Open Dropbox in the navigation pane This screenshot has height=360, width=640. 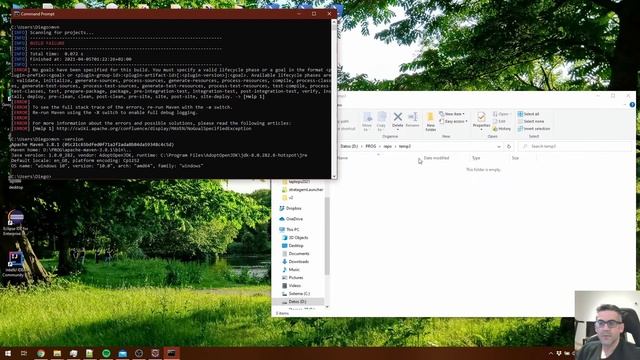click(290, 208)
